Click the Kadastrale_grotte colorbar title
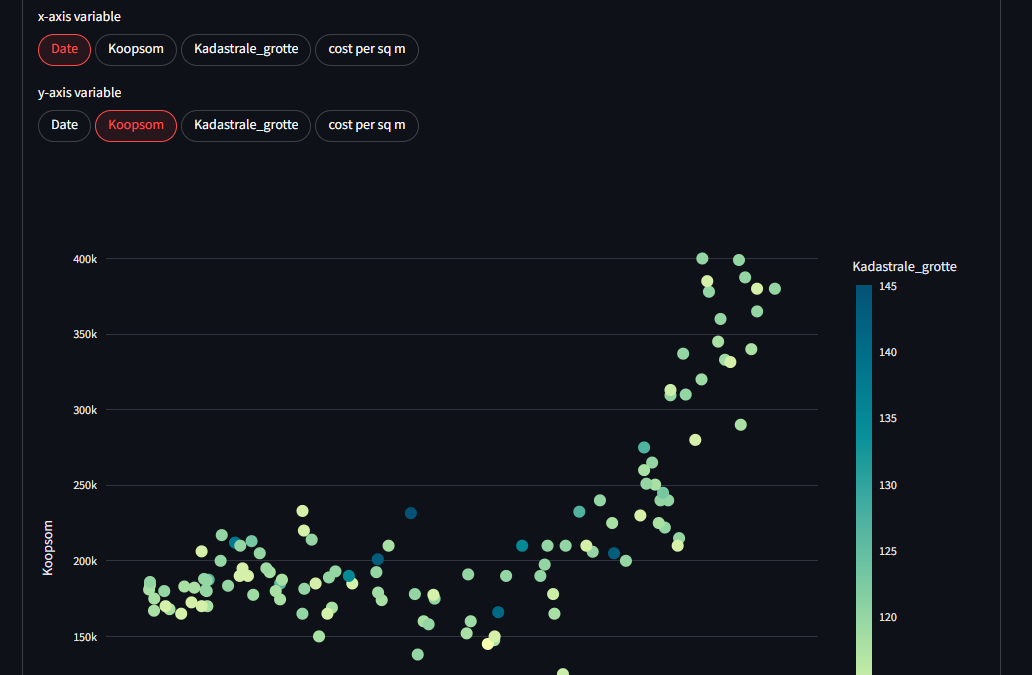Image resolution: width=1032 pixels, height=675 pixels. tap(904, 266)
